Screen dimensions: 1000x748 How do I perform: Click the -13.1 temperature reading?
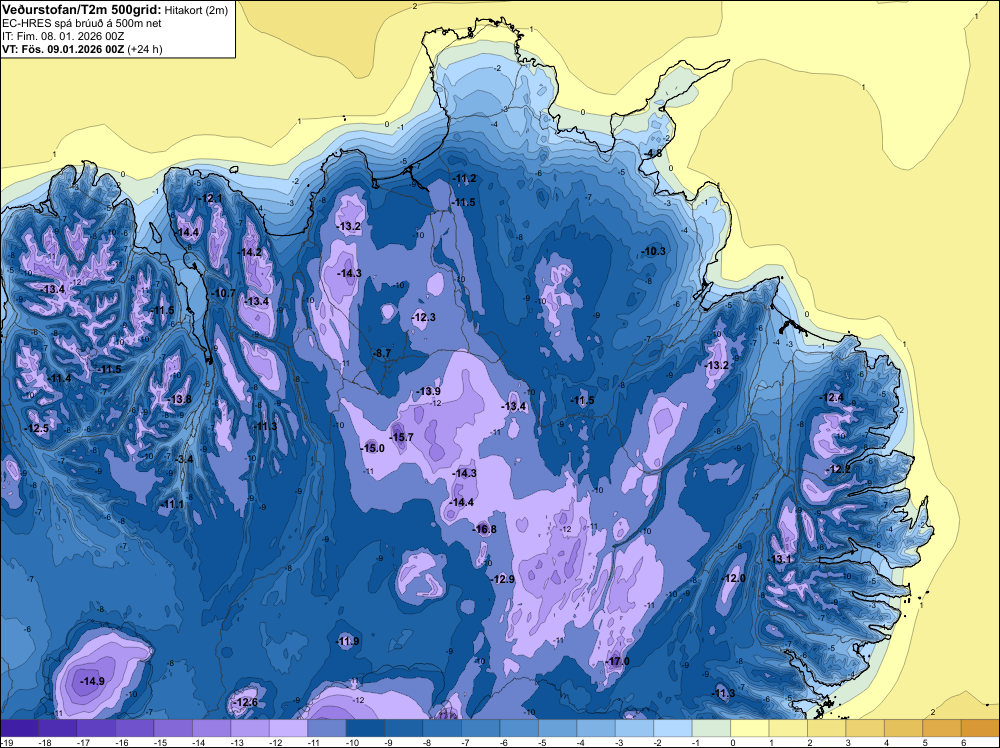[779, 559]
